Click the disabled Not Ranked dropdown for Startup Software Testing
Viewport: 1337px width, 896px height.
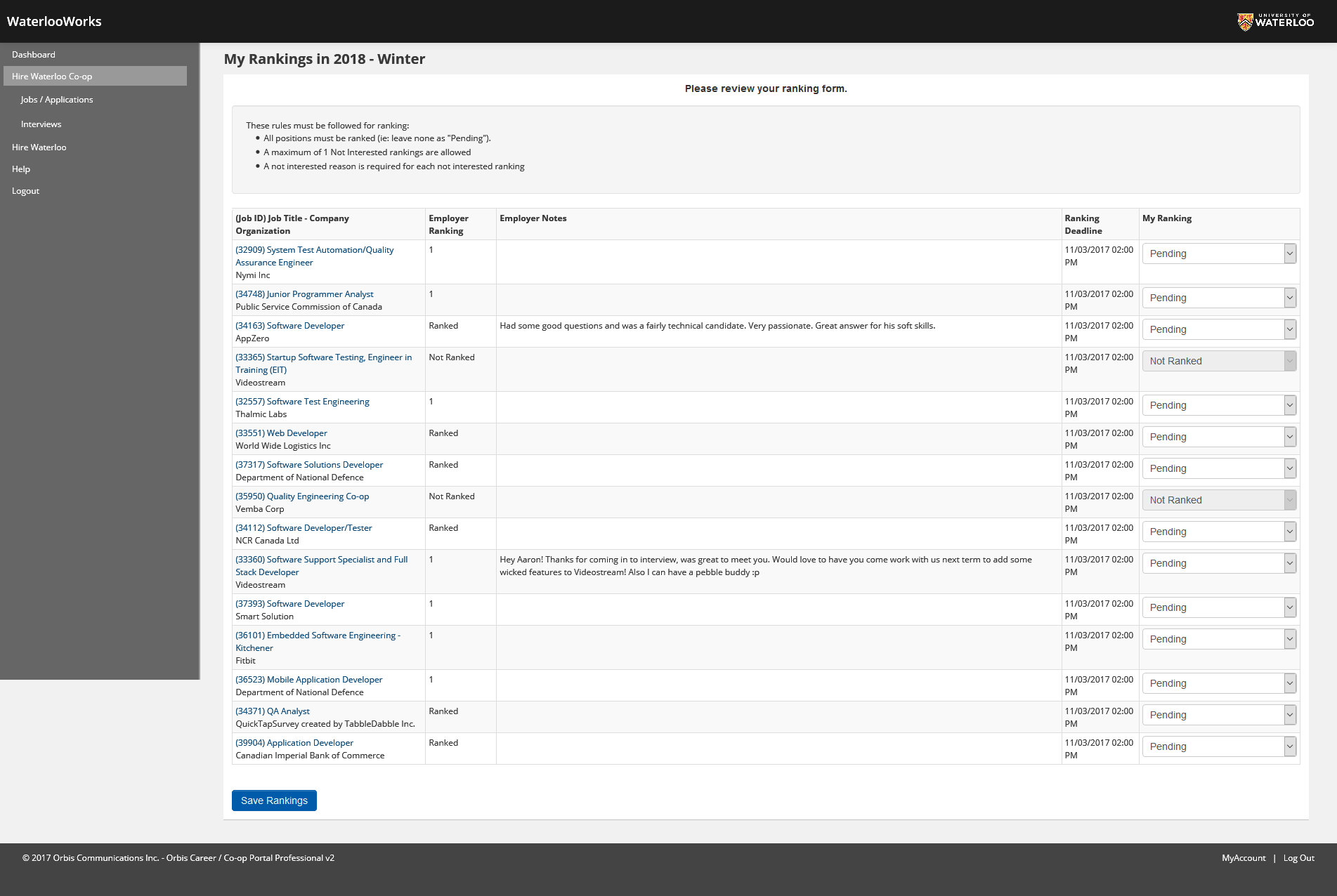click(x=1219, y=361)
